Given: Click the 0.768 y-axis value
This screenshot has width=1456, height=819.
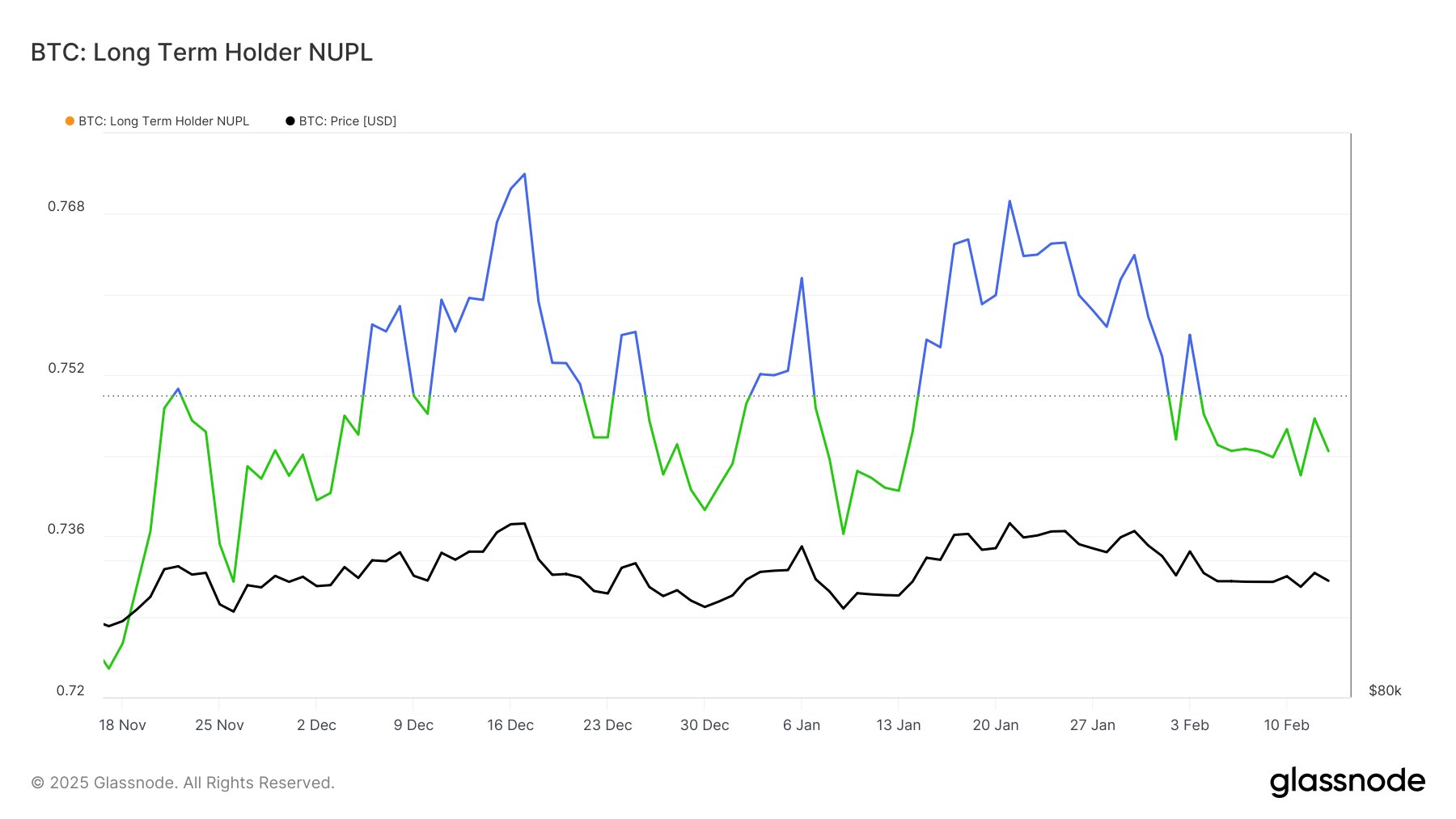Looking at the screenshot, I should click(66, 206).
